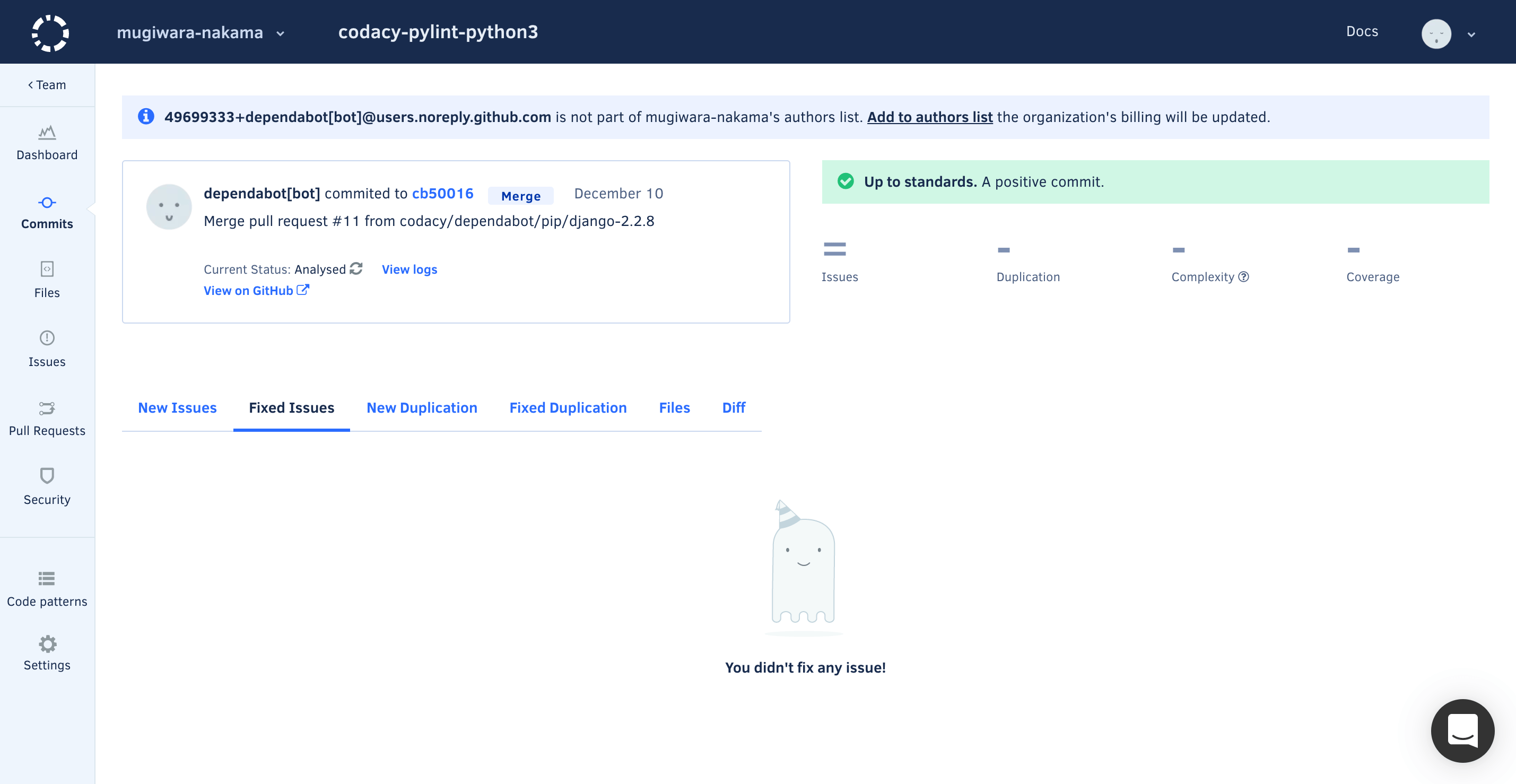This screenshot has width=1516, height=784.
Task: Click the View logs link
Action: [409, 269]
